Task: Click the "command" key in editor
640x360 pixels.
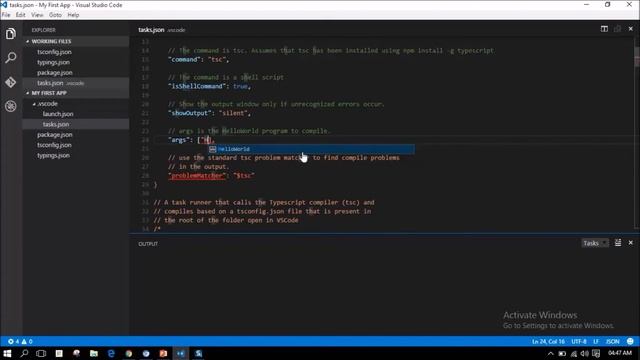Action: pyautogui.click(x=184, y=60)
